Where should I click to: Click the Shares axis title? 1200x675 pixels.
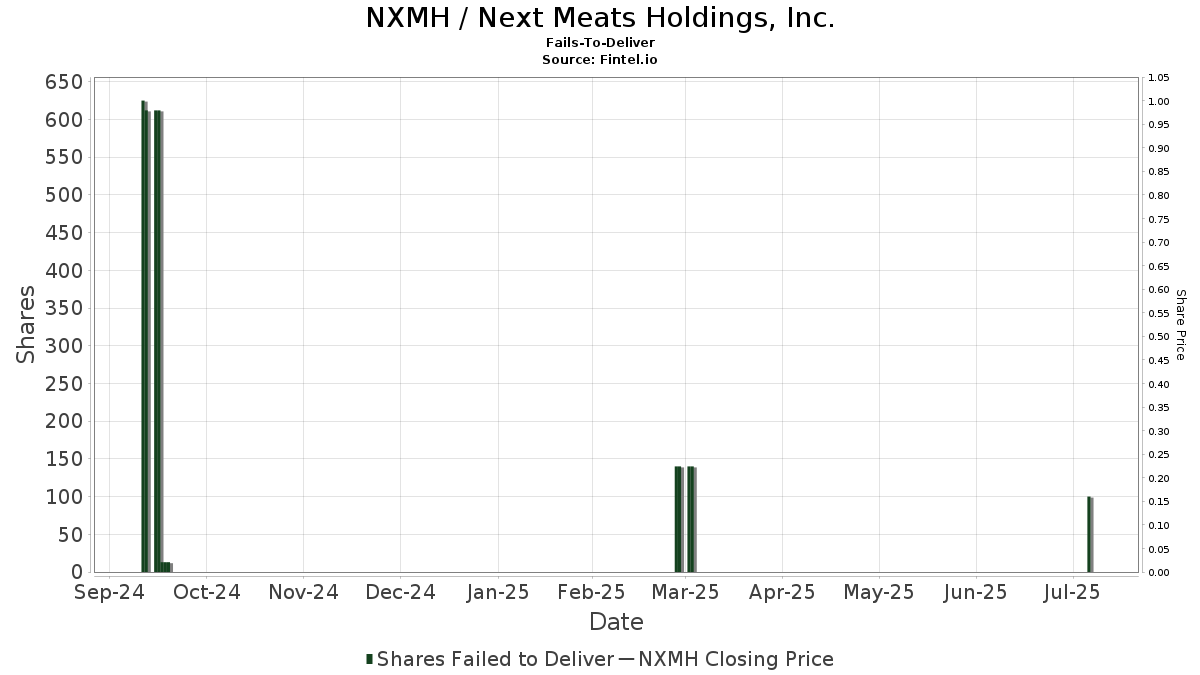pyautogui.click(x=27, y=325)
